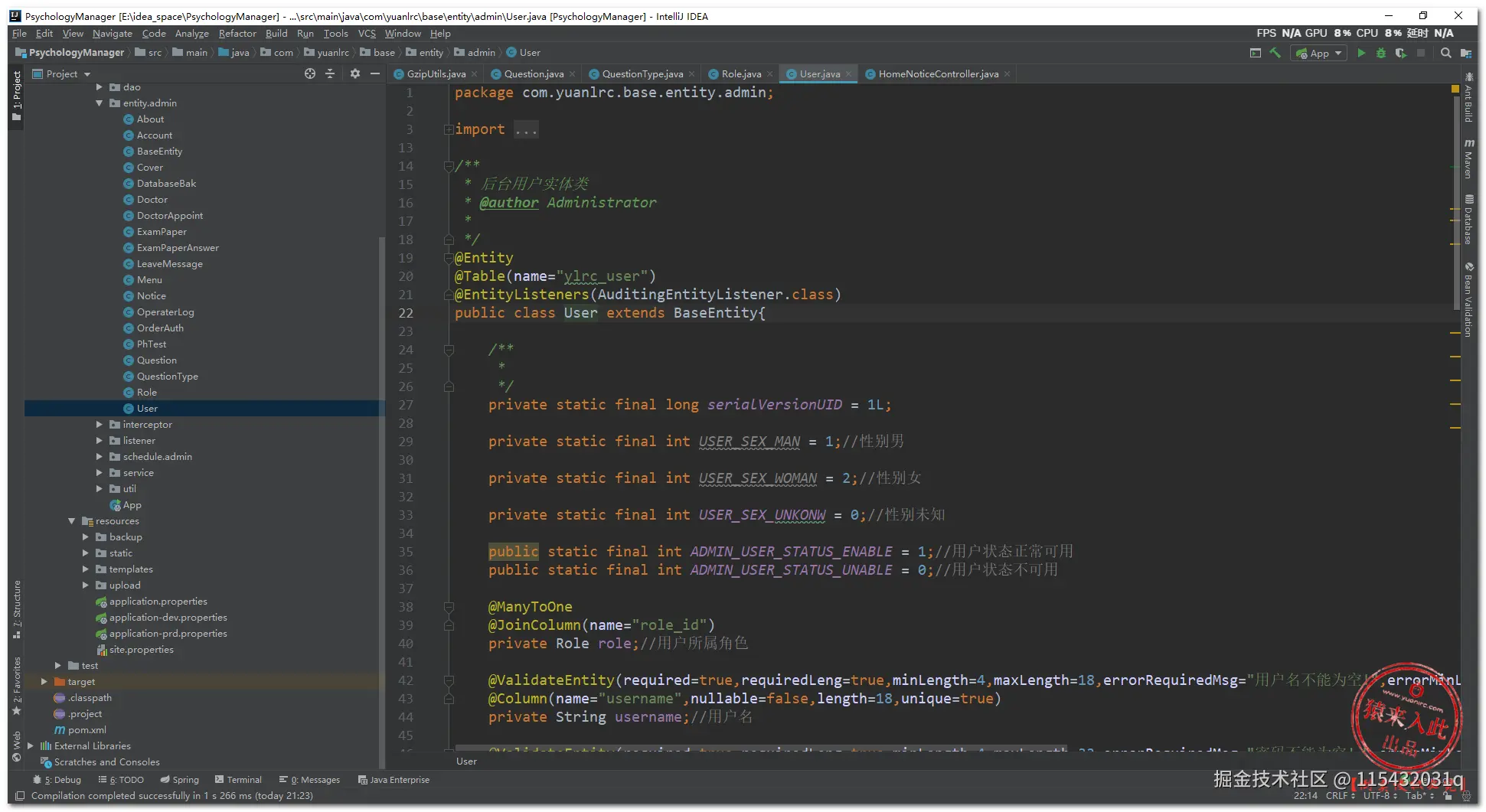Open the Terminal tool window button
The height and width of the screenshot is (812, 1486).
238,780
